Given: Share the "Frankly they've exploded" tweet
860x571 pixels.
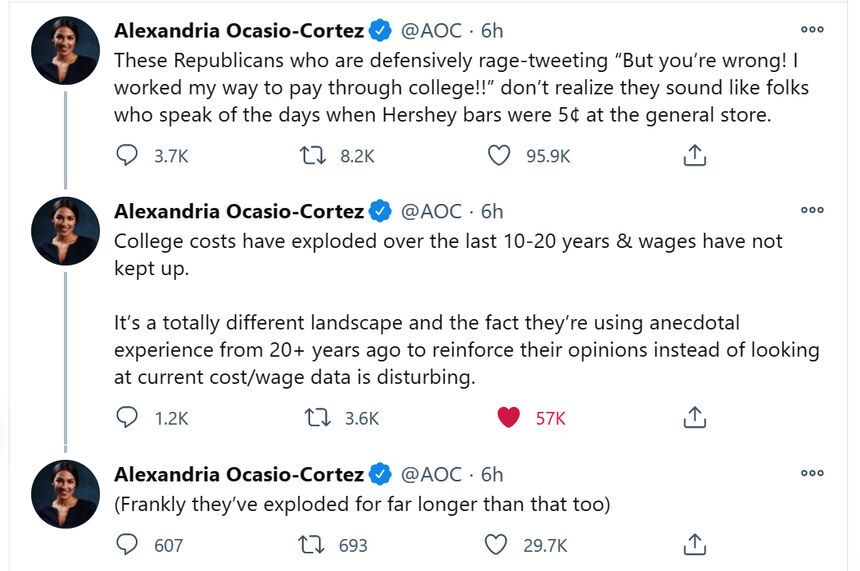Looking at the screenshot, I should click(695, 545).
